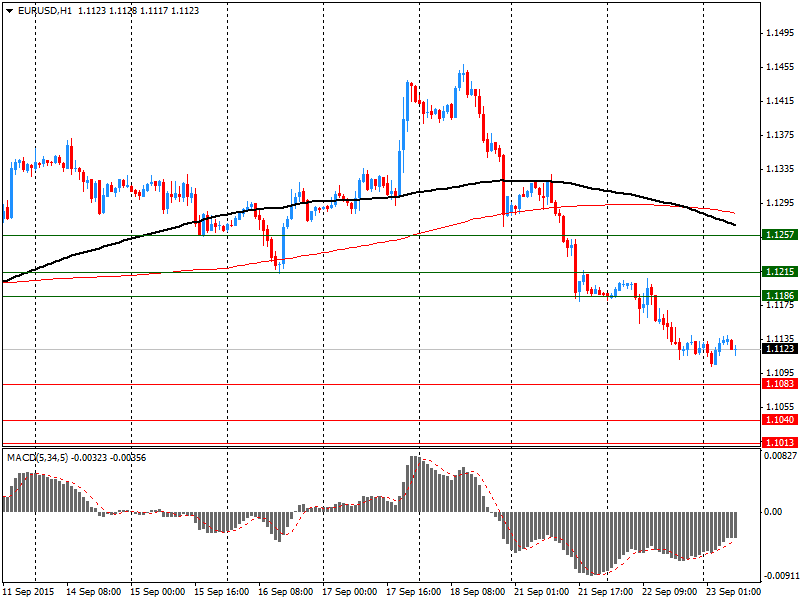Click the 1.1055 price axis value

pos(781,407)
